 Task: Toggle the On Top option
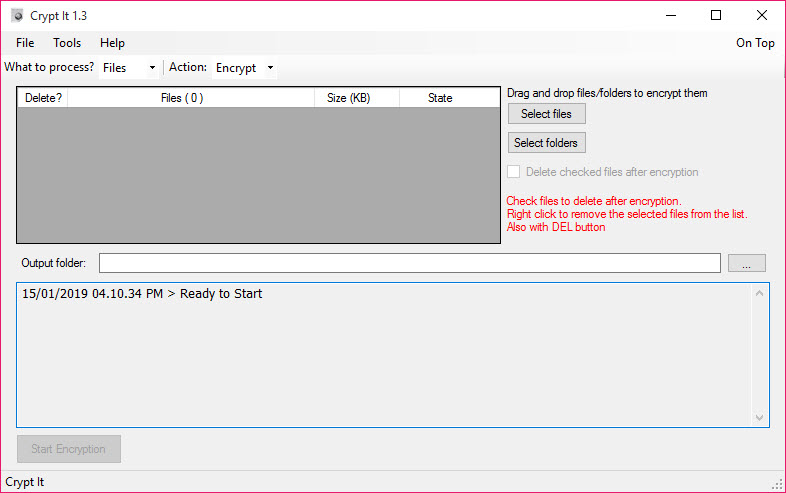pyautogui.click(x=755, y=43)
